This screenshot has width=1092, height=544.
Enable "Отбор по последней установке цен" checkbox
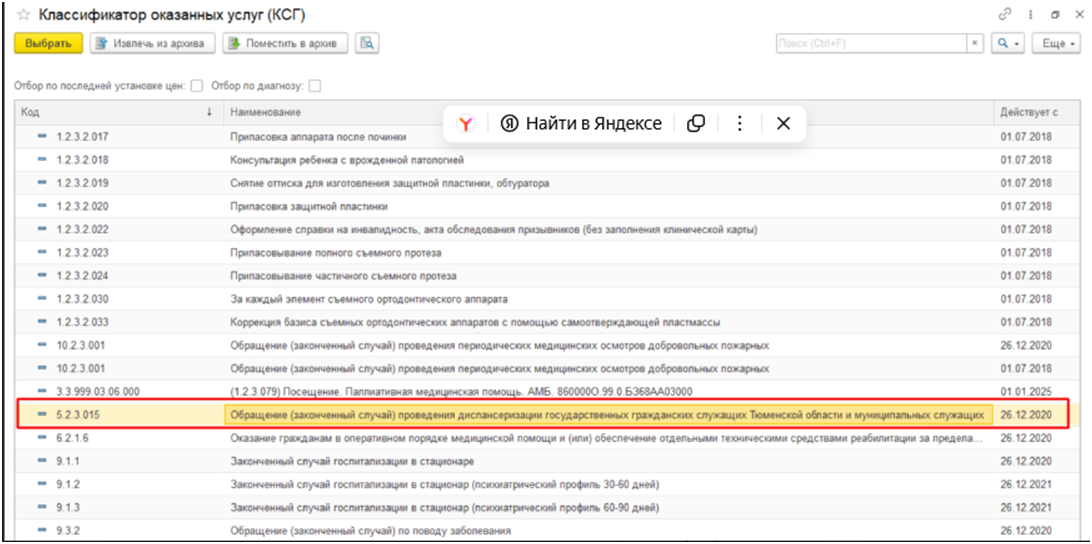pos(197,86)
